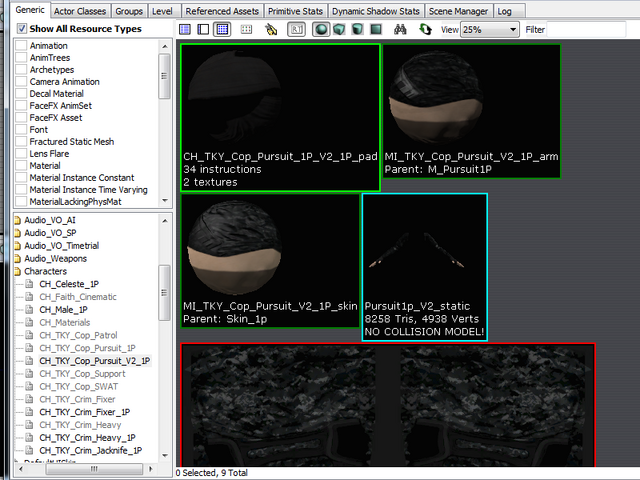Click package icon beside CH_Male_1P
The width and height of the screenshot is (640, 480).
click(29, 309)
